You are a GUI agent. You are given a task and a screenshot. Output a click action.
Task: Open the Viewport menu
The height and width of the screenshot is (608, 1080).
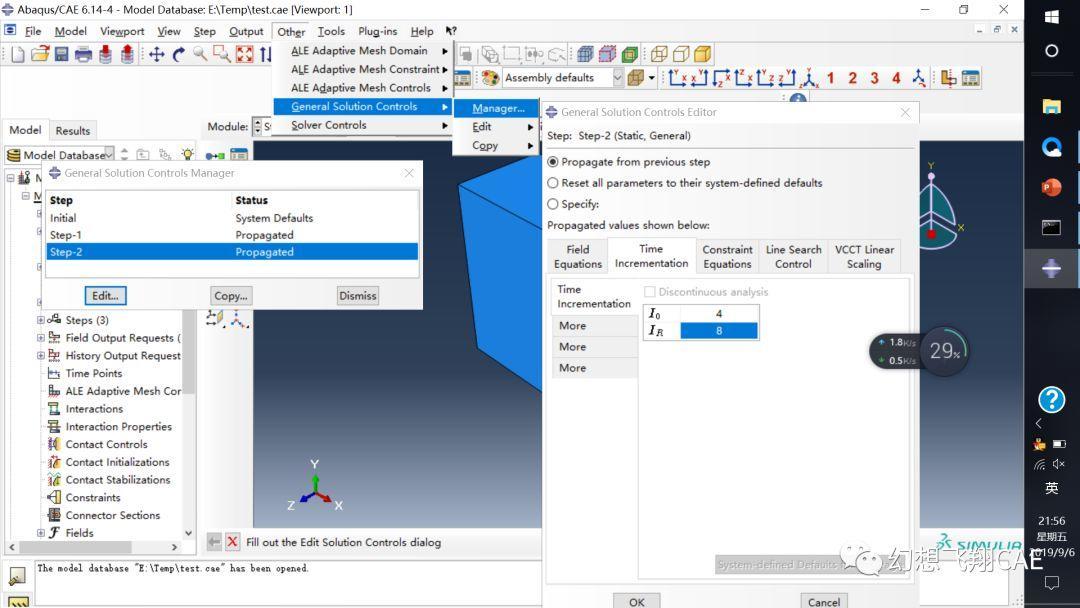coord(122,31)
